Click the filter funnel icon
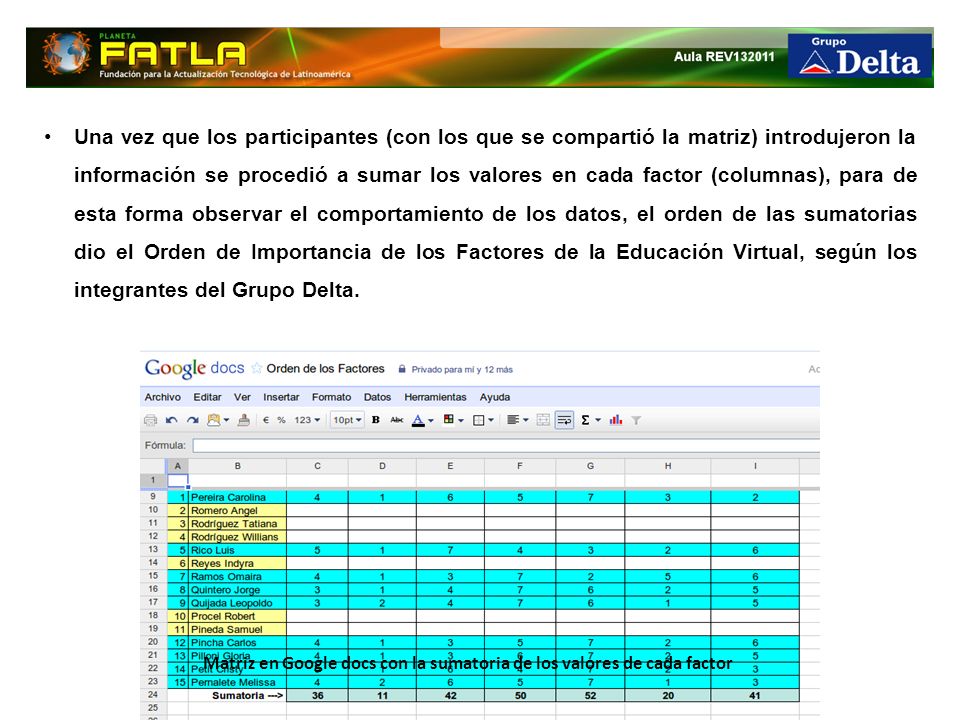This screenshot has height=720, width=960. click(x=636, y=421)
